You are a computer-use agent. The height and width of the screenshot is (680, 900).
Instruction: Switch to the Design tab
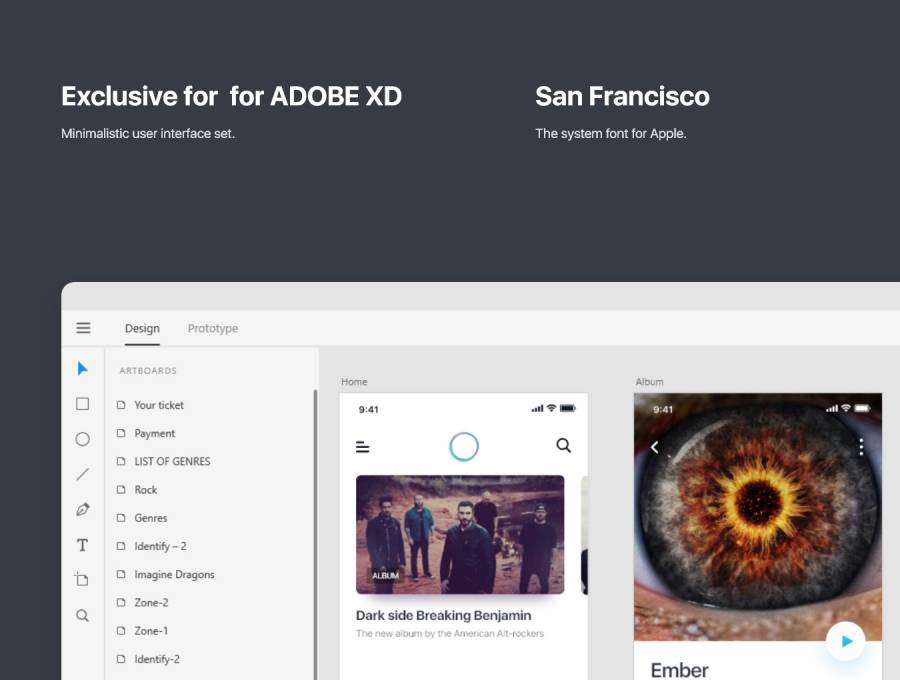click(142, 329)
